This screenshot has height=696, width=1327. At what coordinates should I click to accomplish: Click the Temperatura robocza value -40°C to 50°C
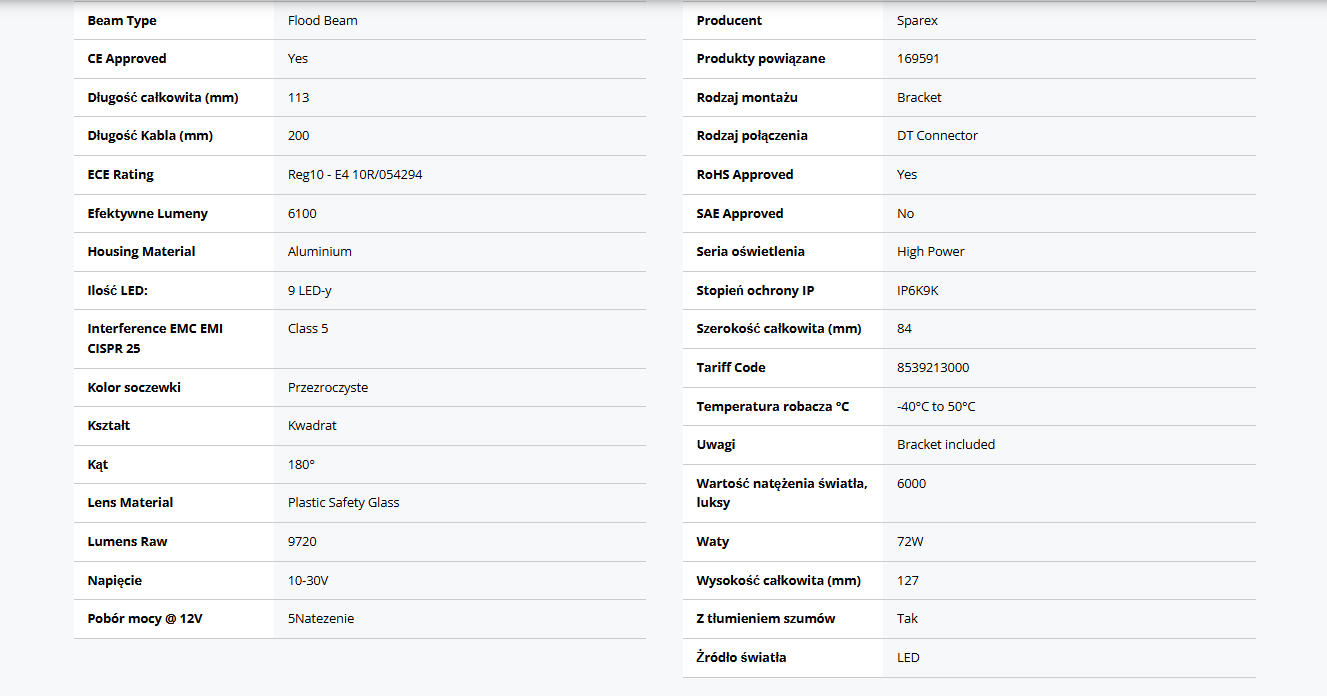936,407
